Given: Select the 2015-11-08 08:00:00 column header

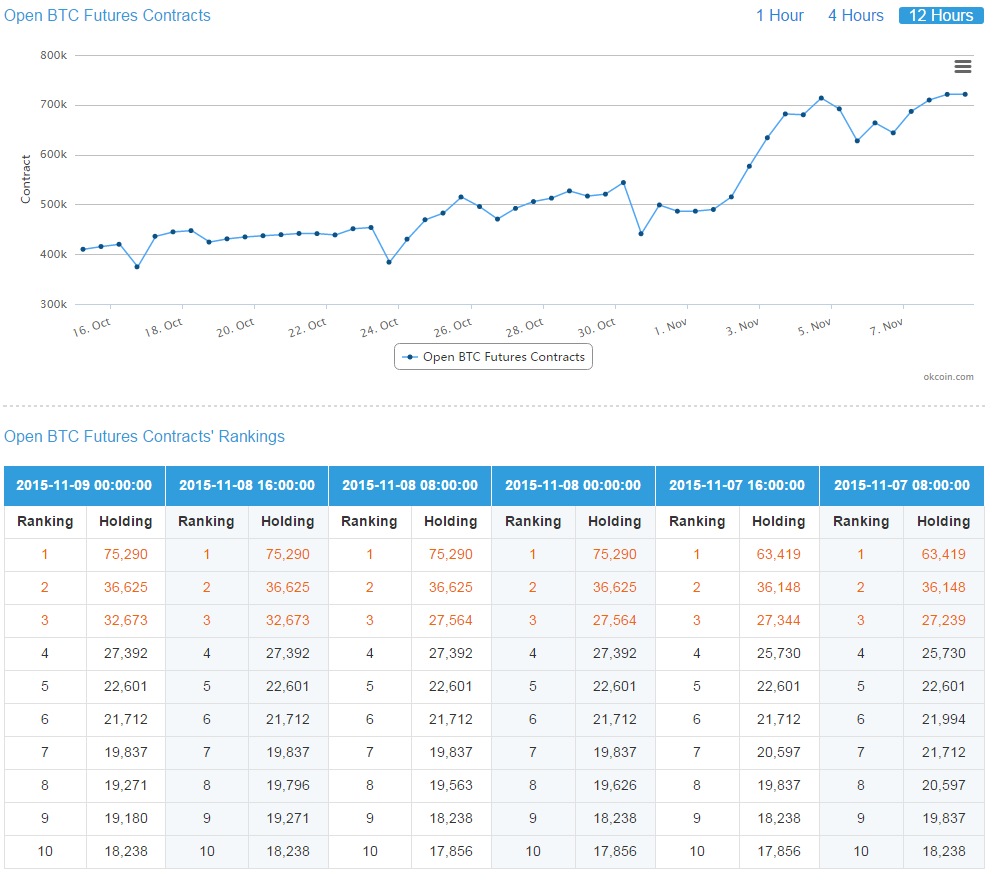Looking at the screenshot, I should tap(410, 486).
